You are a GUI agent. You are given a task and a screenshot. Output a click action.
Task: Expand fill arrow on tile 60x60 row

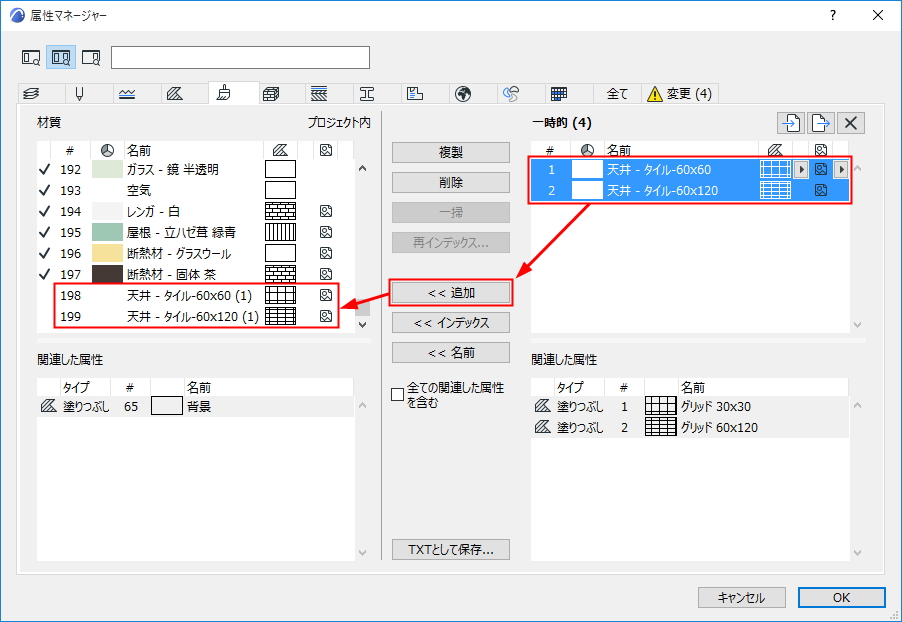click(801, 170)
